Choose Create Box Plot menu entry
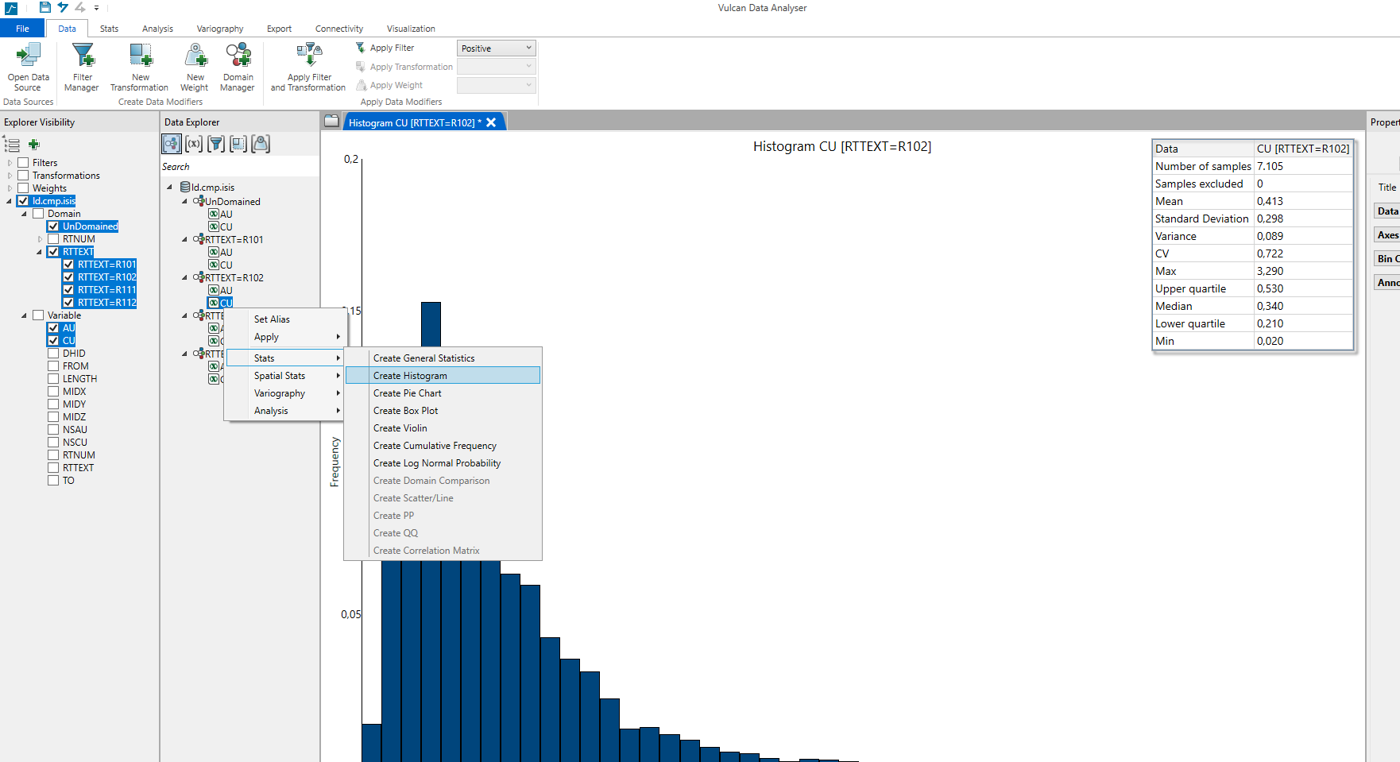1400x762 pixels. (443, 411)
